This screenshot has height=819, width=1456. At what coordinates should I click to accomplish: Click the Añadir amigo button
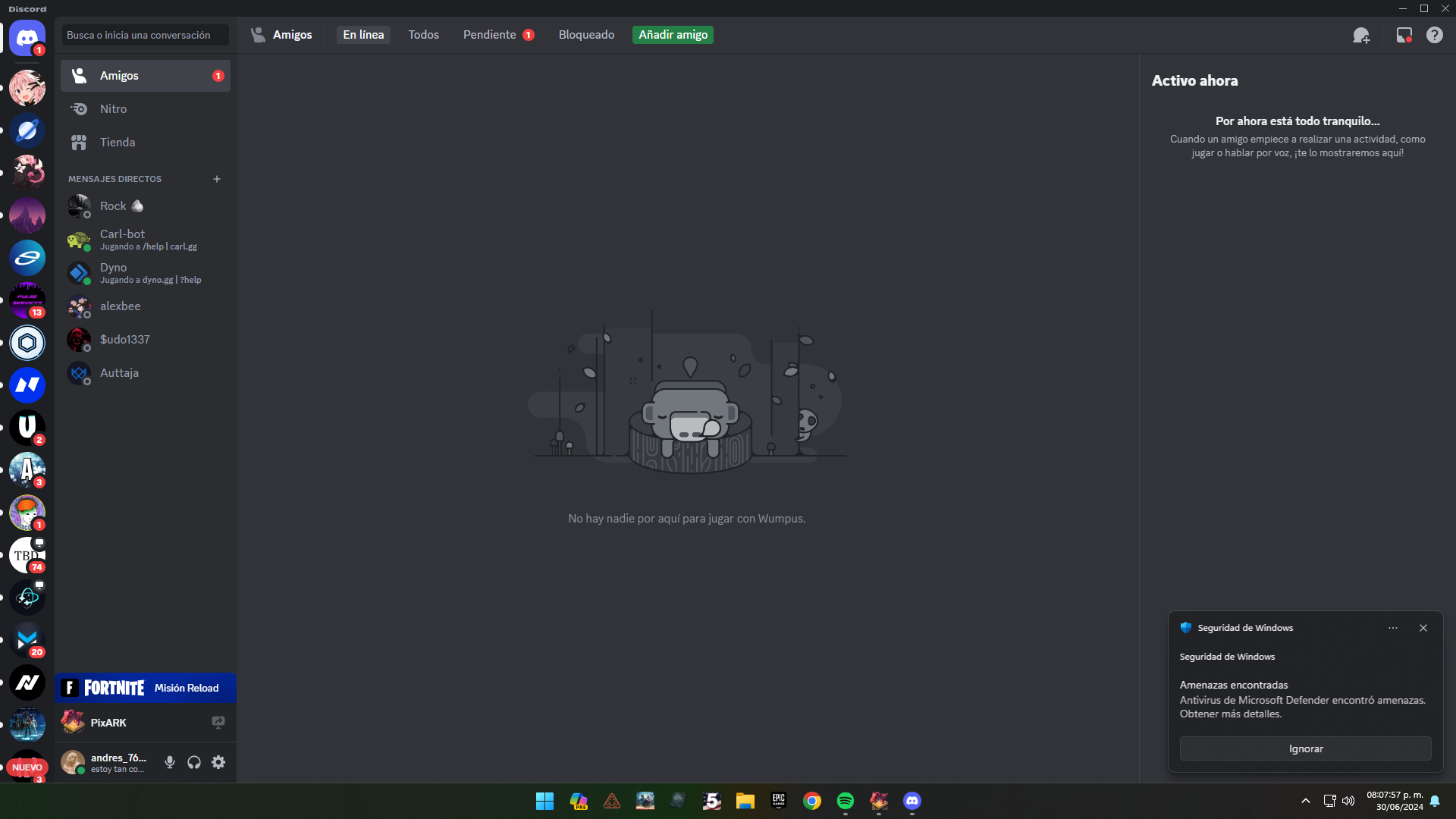tap(673, 35)
